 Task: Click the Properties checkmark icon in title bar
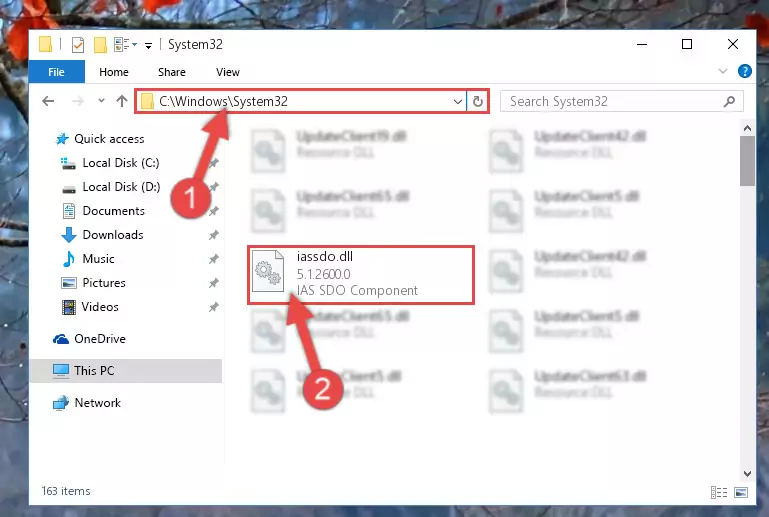point(77,45)
